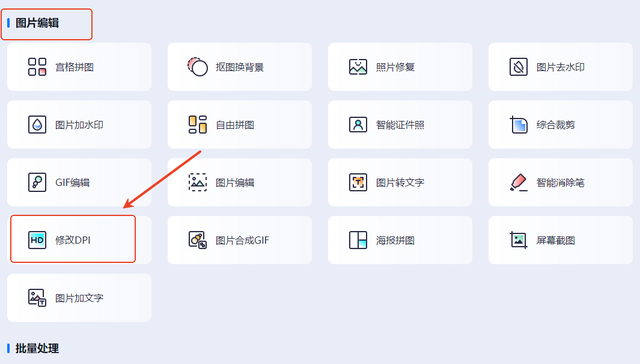Click the 智能消除笔 eraser pen icon
The height and width of the screenshot is (364, 640).
pos(518,182)
